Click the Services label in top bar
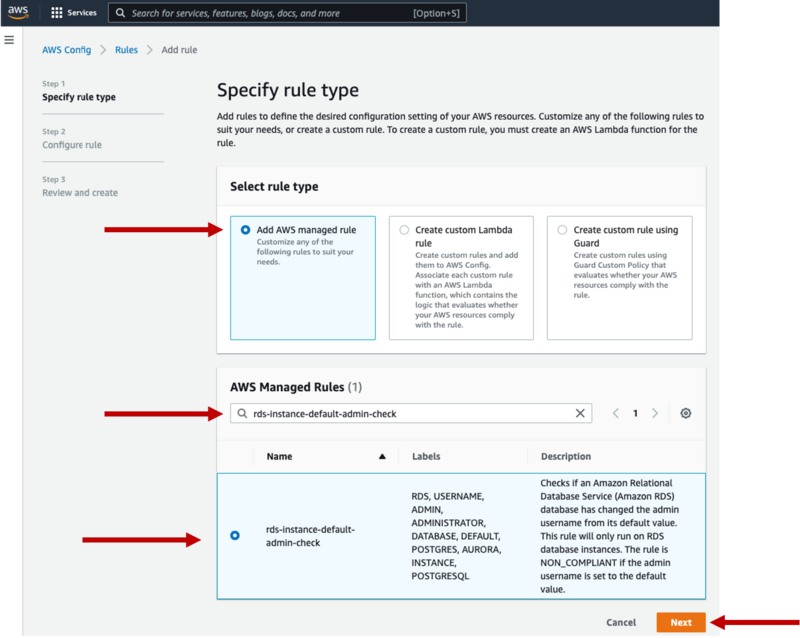Screen dimensions: 800x638 (x=82, y=13)
